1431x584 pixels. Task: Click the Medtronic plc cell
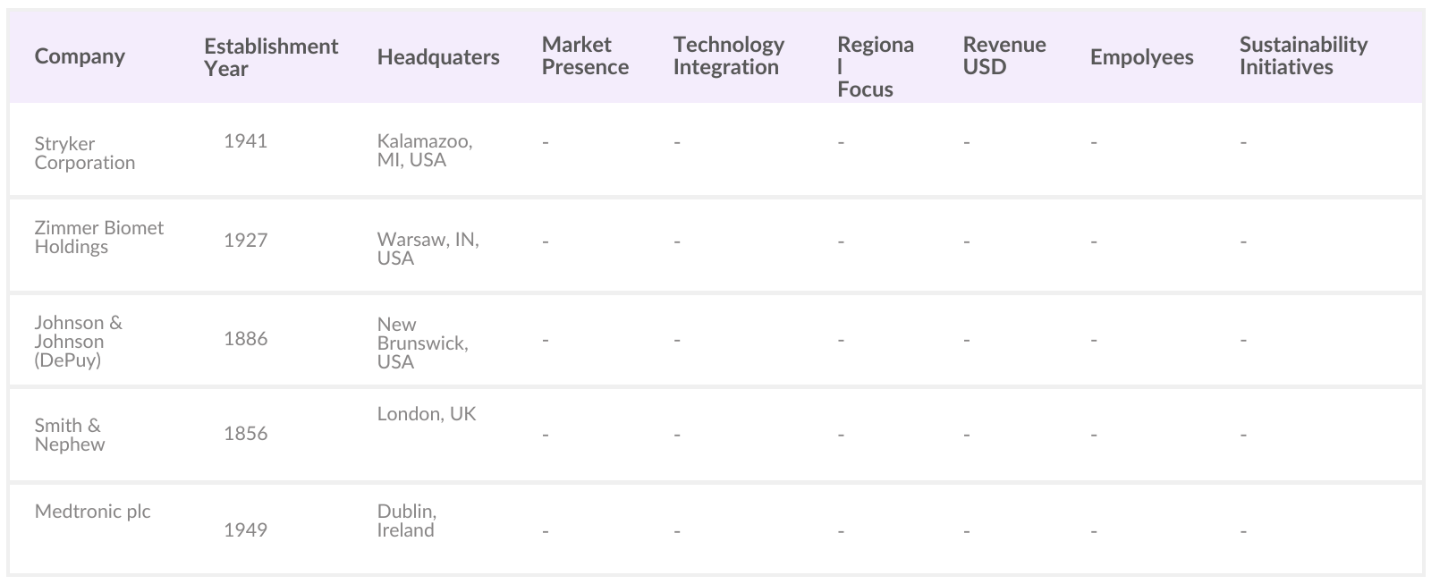(x=92, y=511)
